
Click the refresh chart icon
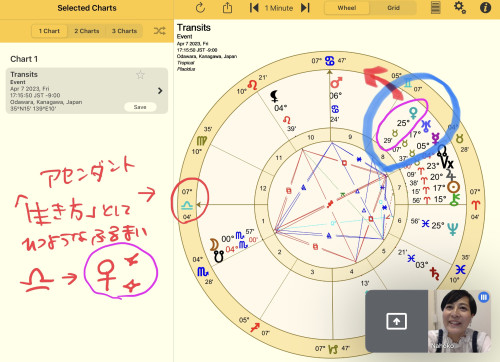(x=200, y=8)
